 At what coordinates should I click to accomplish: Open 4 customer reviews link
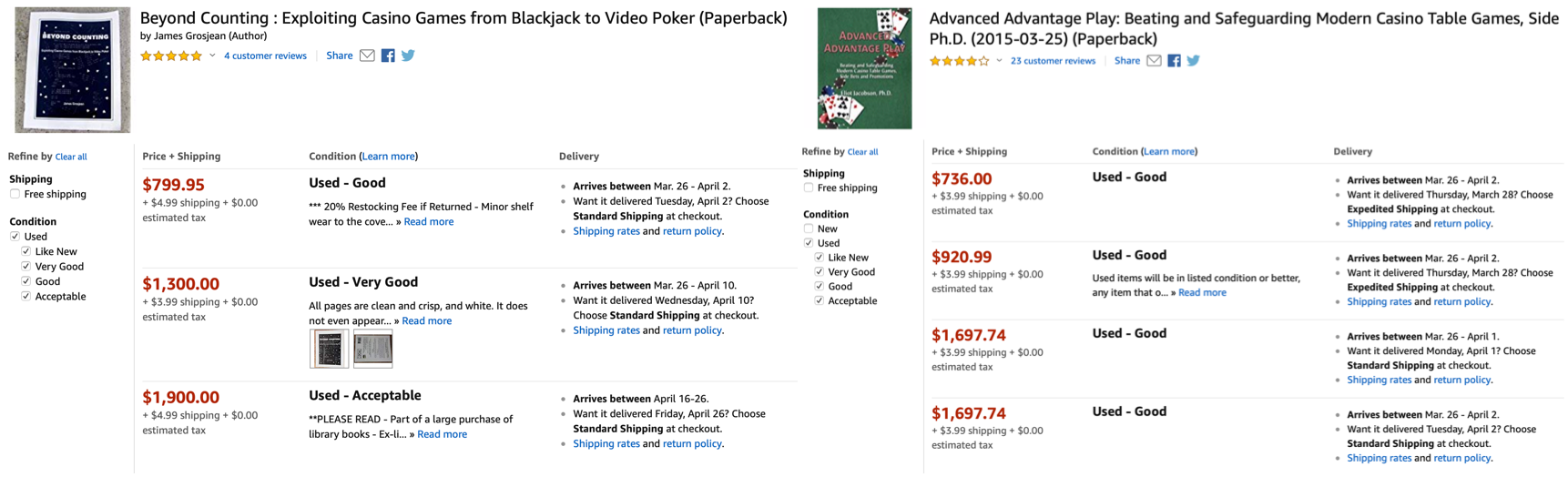[x=265, y=56]
